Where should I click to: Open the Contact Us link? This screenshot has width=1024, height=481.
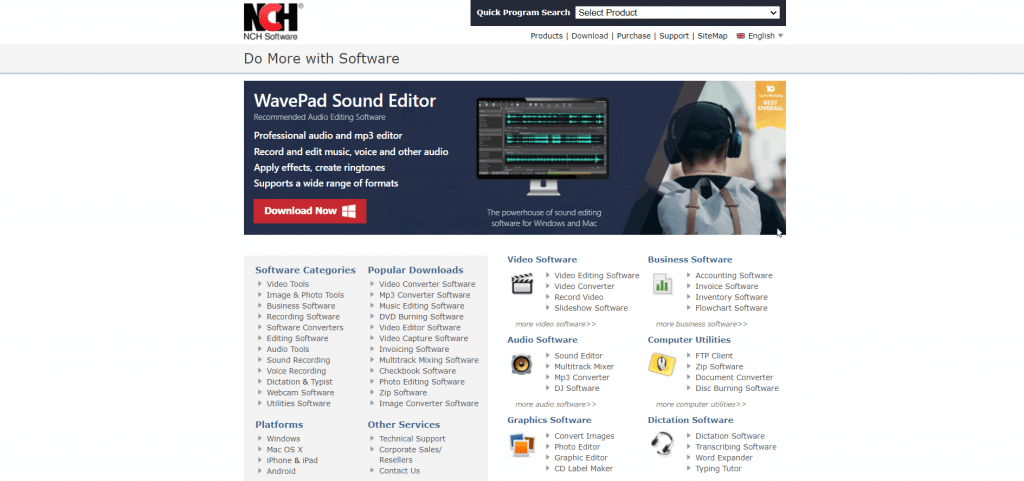[x=399, y=471]
